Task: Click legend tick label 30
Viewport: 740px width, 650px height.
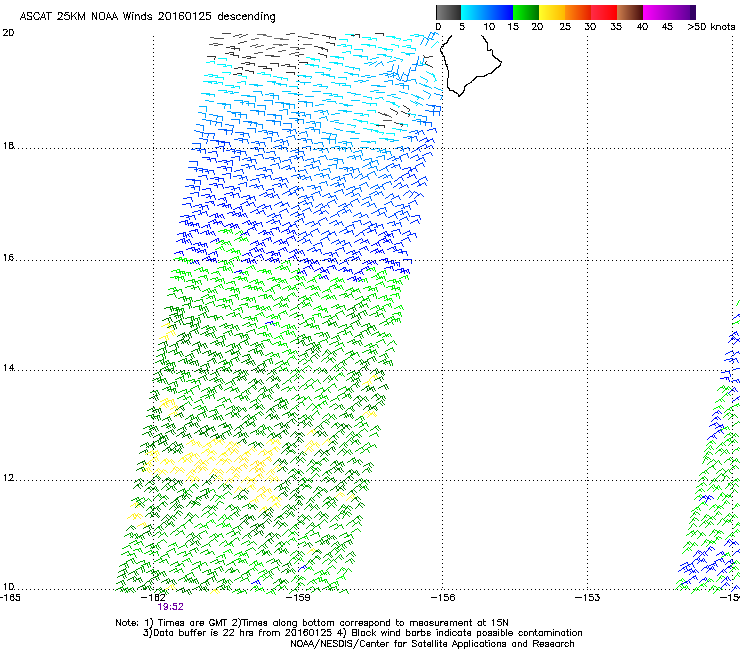Action: click(x=590, y=27)
